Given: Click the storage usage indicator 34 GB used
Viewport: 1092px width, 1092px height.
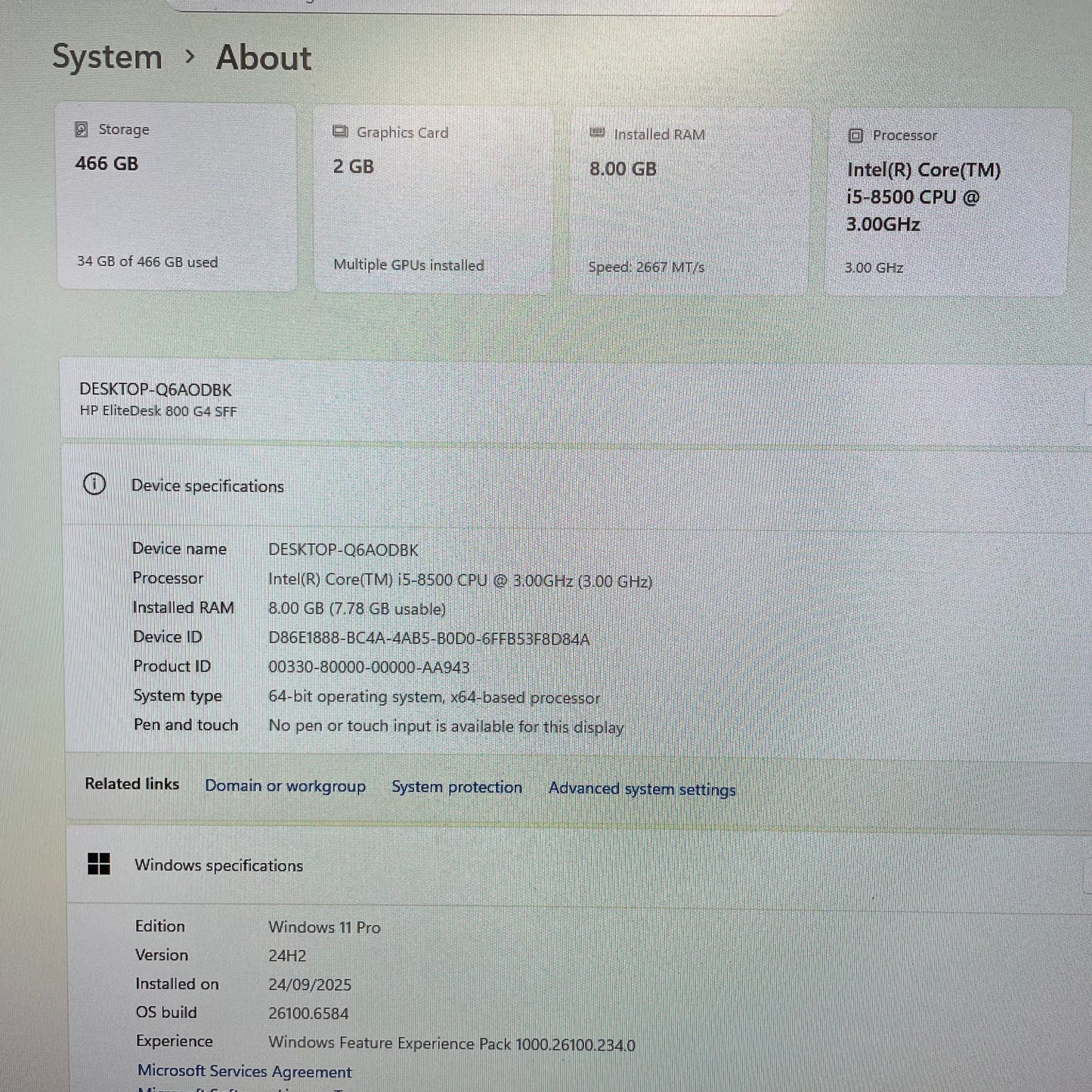Looking at the screenshot, I should point(147,261).
